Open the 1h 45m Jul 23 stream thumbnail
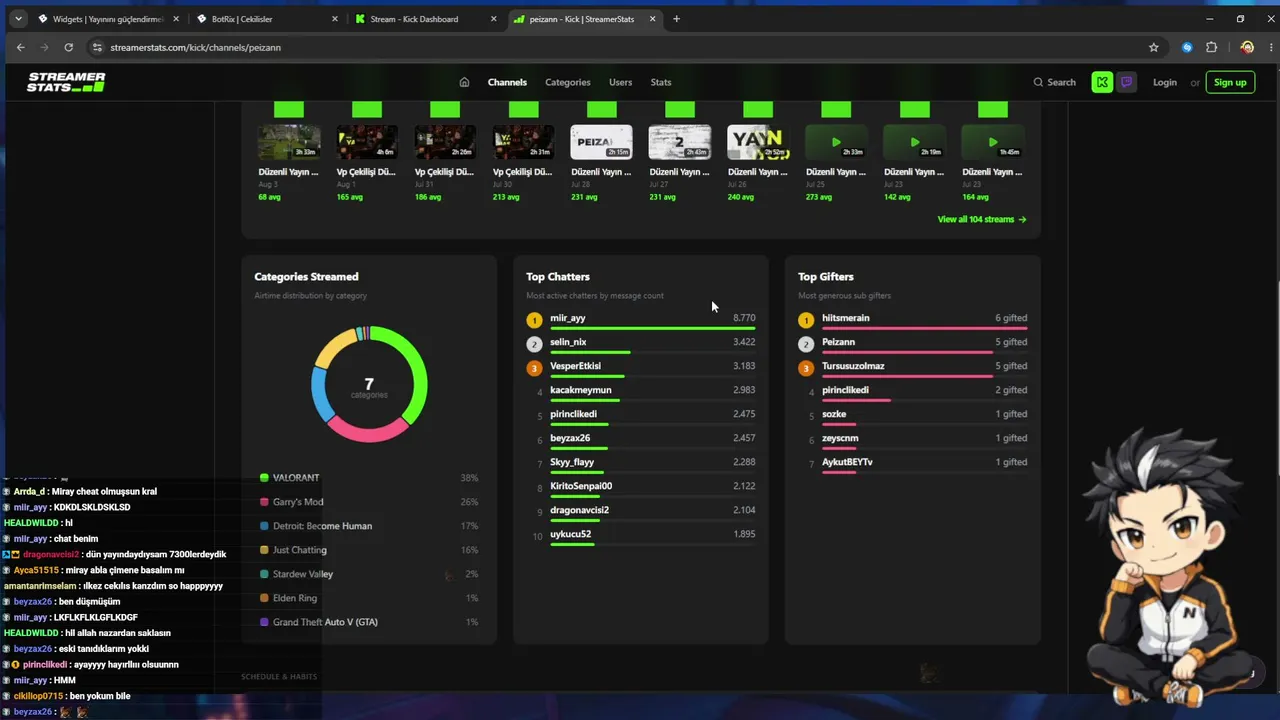 992,142
